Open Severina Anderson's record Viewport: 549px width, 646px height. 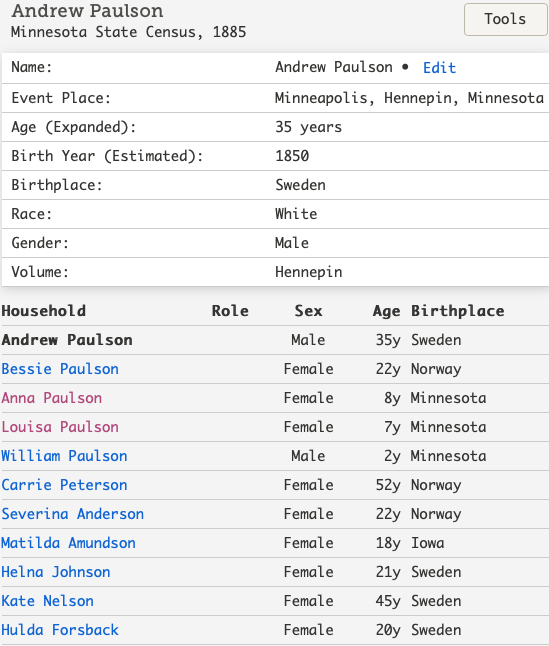click(73, 514)
